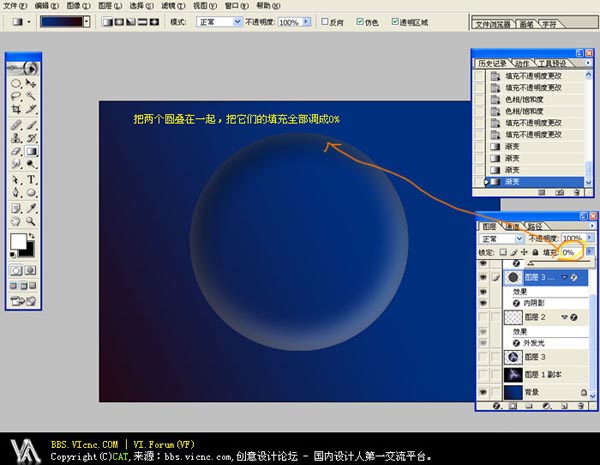Select the Eraser tool
The height and width of the screenshot is (465, 600).
[x=16, y=151]
